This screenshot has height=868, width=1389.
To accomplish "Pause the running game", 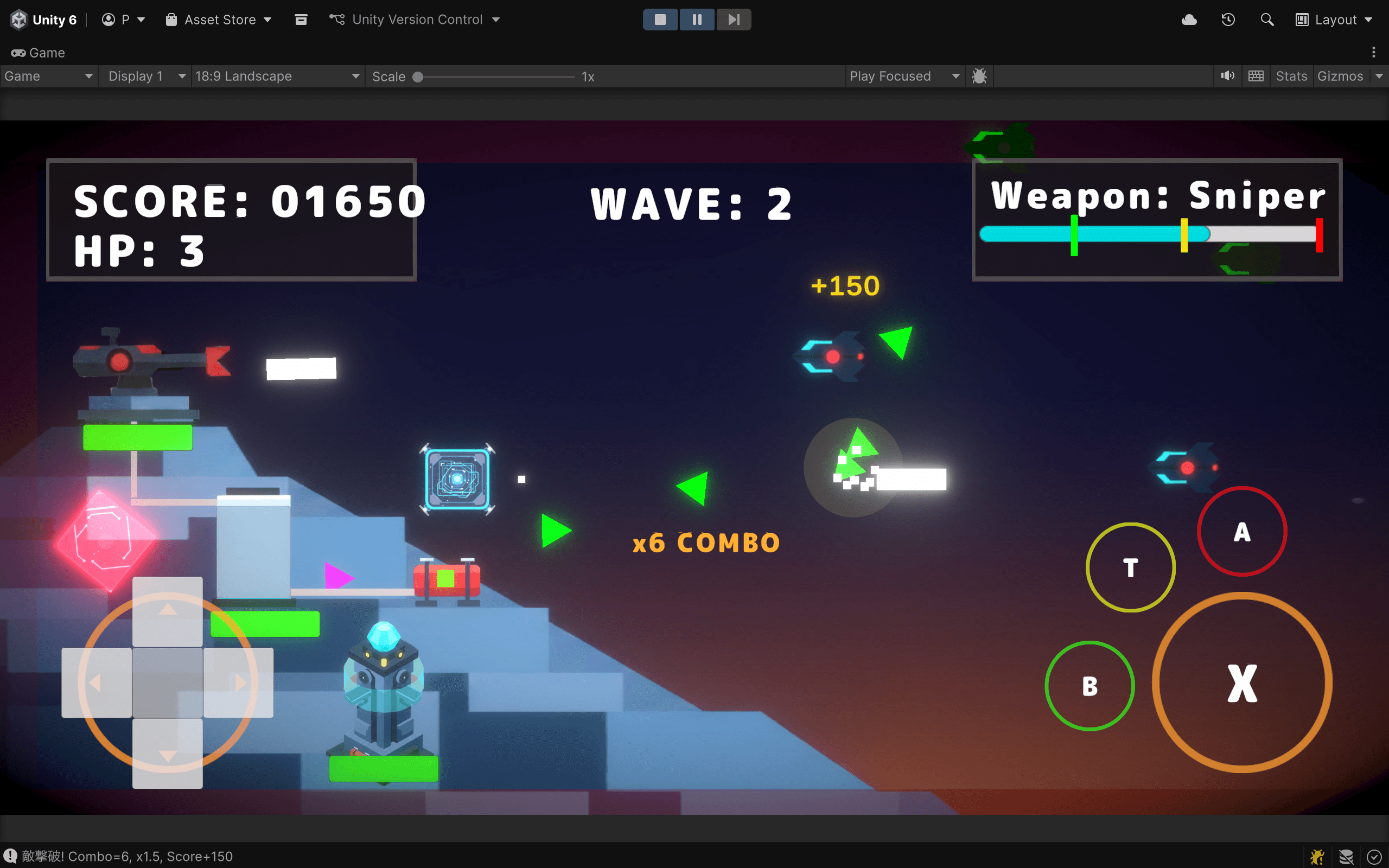I will [x=697, y=20].
